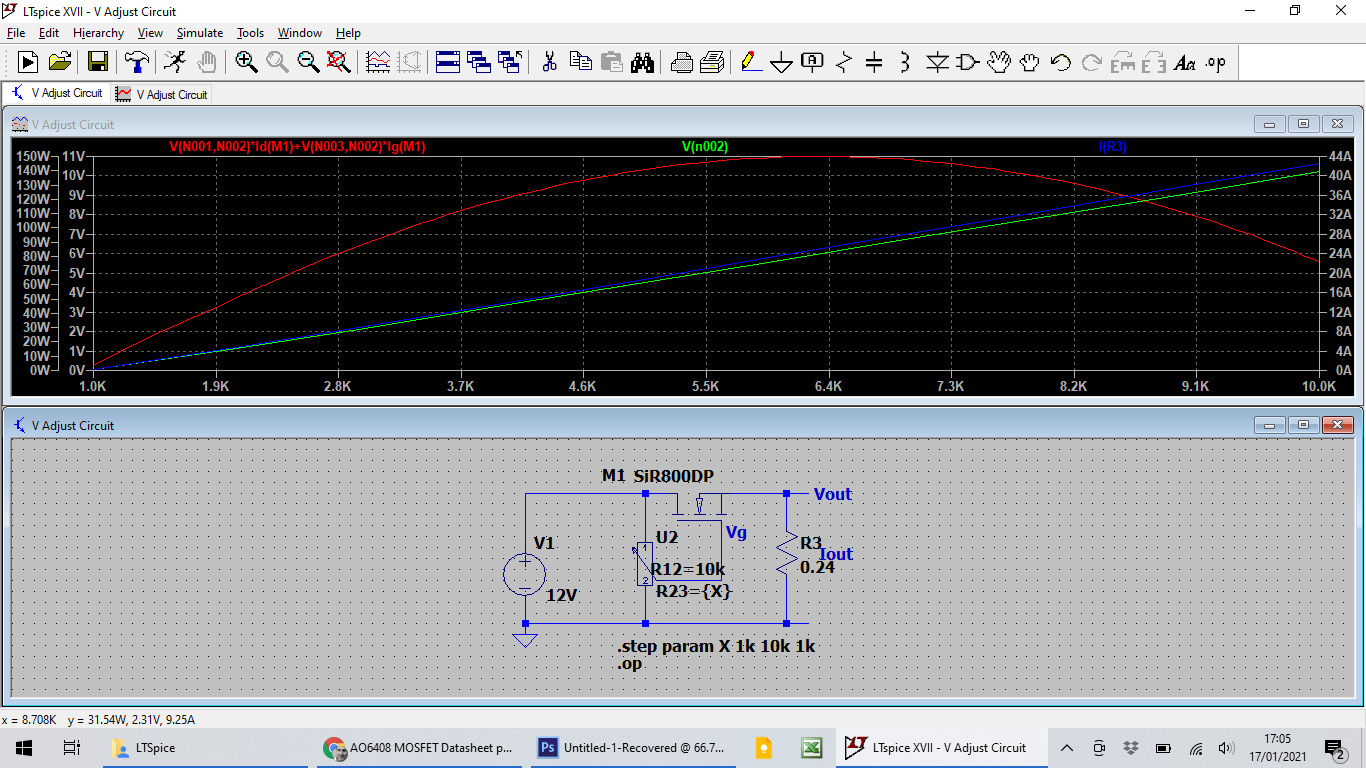Open the View menu
This screenshot has height=768, width=1366.
150,33
